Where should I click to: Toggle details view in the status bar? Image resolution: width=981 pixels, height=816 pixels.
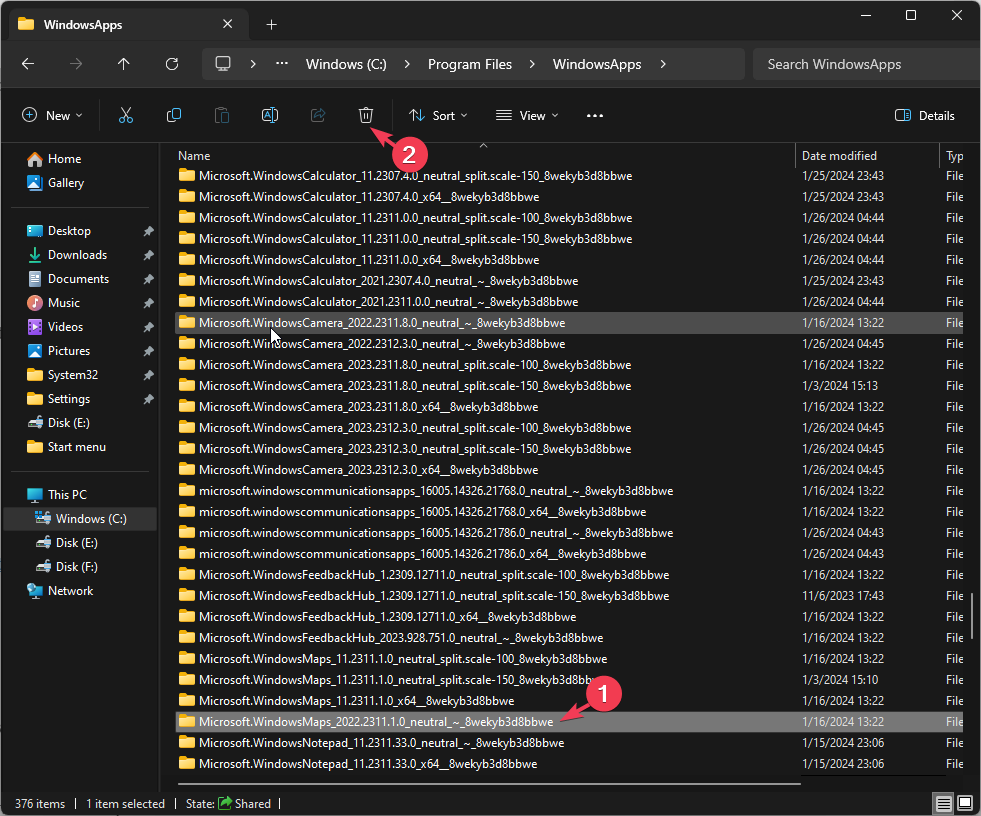(943, 803)
